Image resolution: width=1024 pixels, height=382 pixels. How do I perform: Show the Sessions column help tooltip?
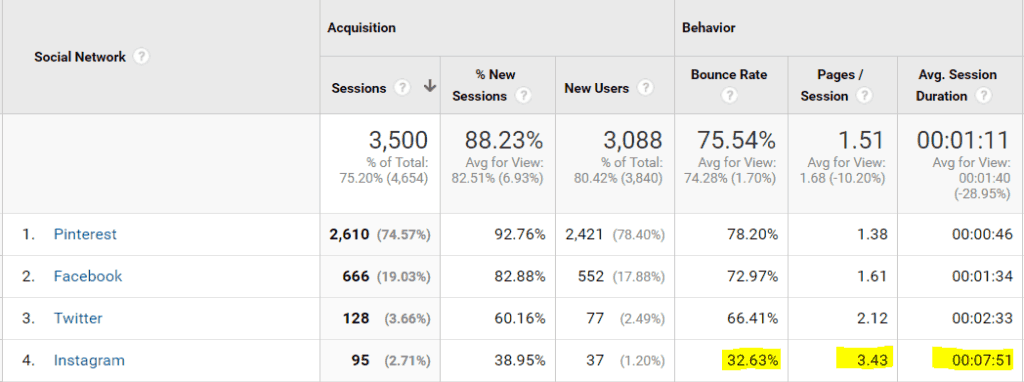[404, 88]
